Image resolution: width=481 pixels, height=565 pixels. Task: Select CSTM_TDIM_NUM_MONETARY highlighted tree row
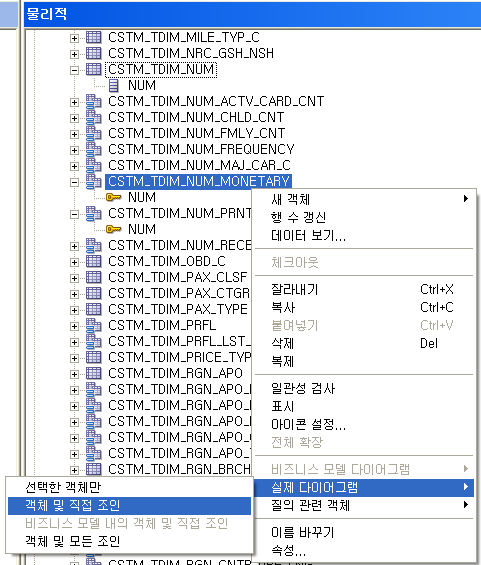pyautogui.click(x=199, y=181)
